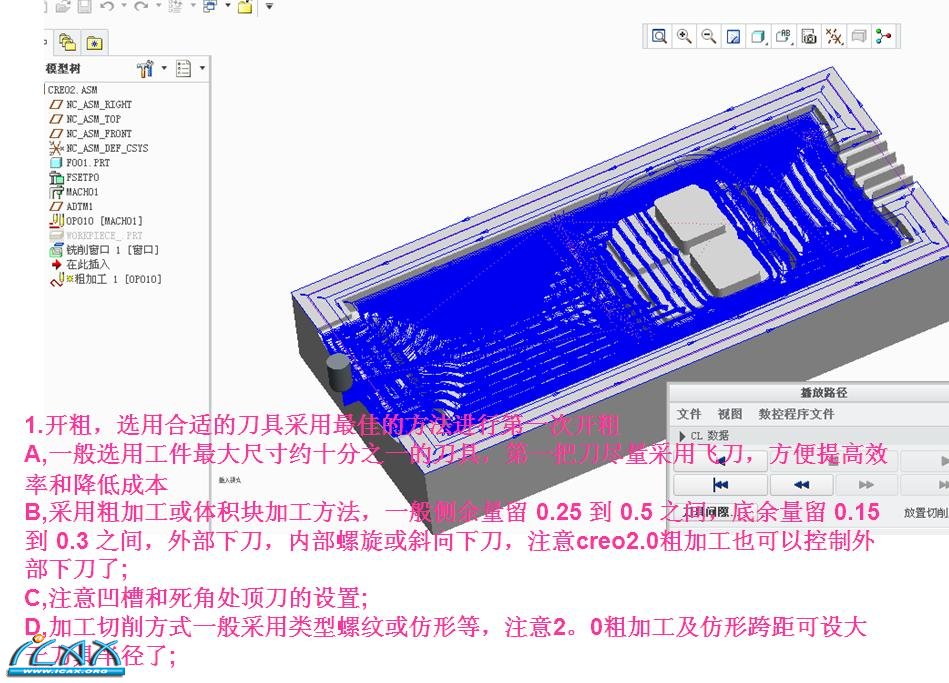Open the Windows list dropdown arrow
Viewport: 949px width, 683px height.
point(228,5)
